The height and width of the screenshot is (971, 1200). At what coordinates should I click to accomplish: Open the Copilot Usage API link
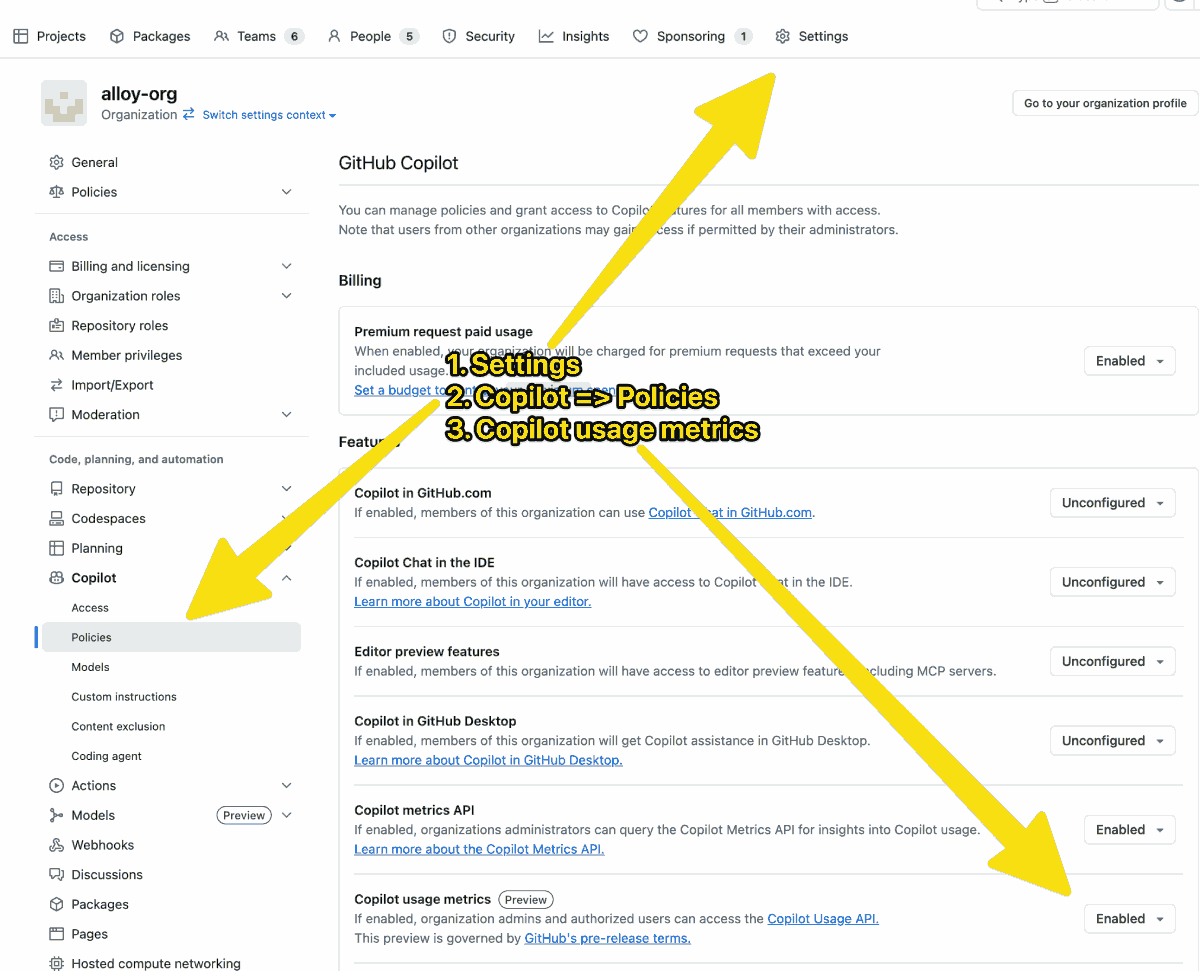pos(822,919)
